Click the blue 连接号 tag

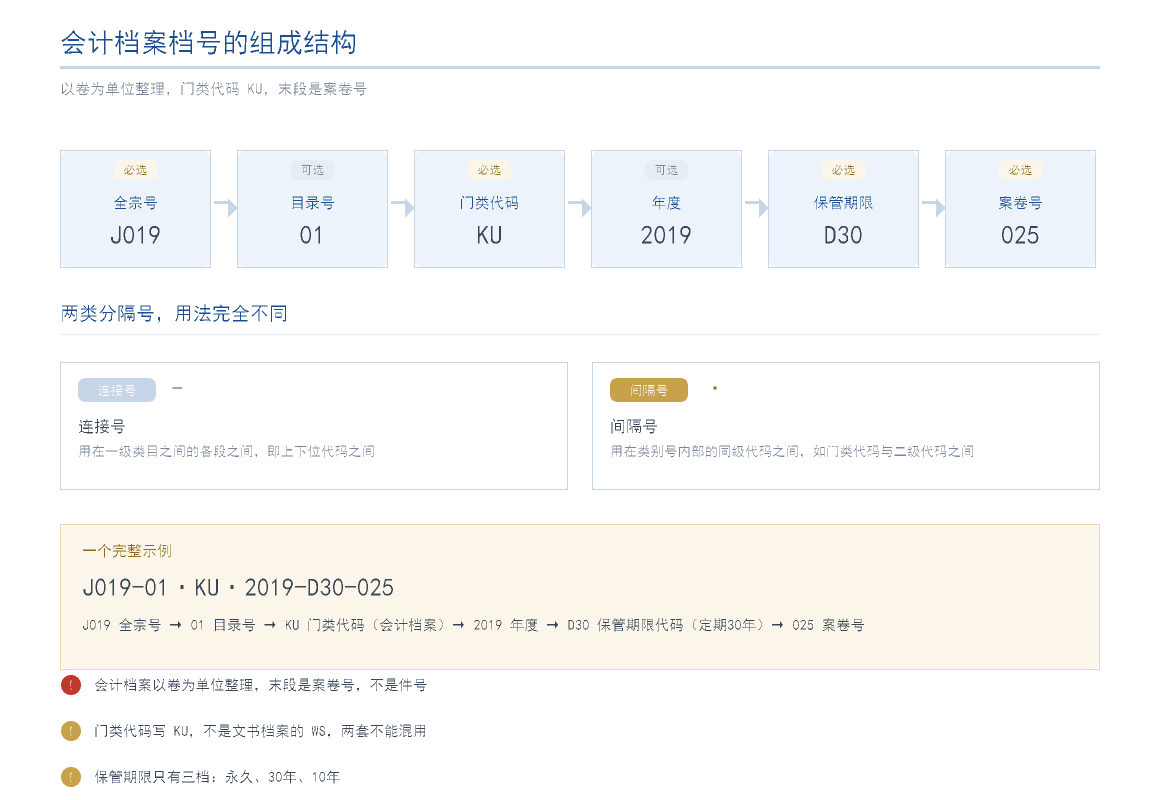(x=117, y=390)
